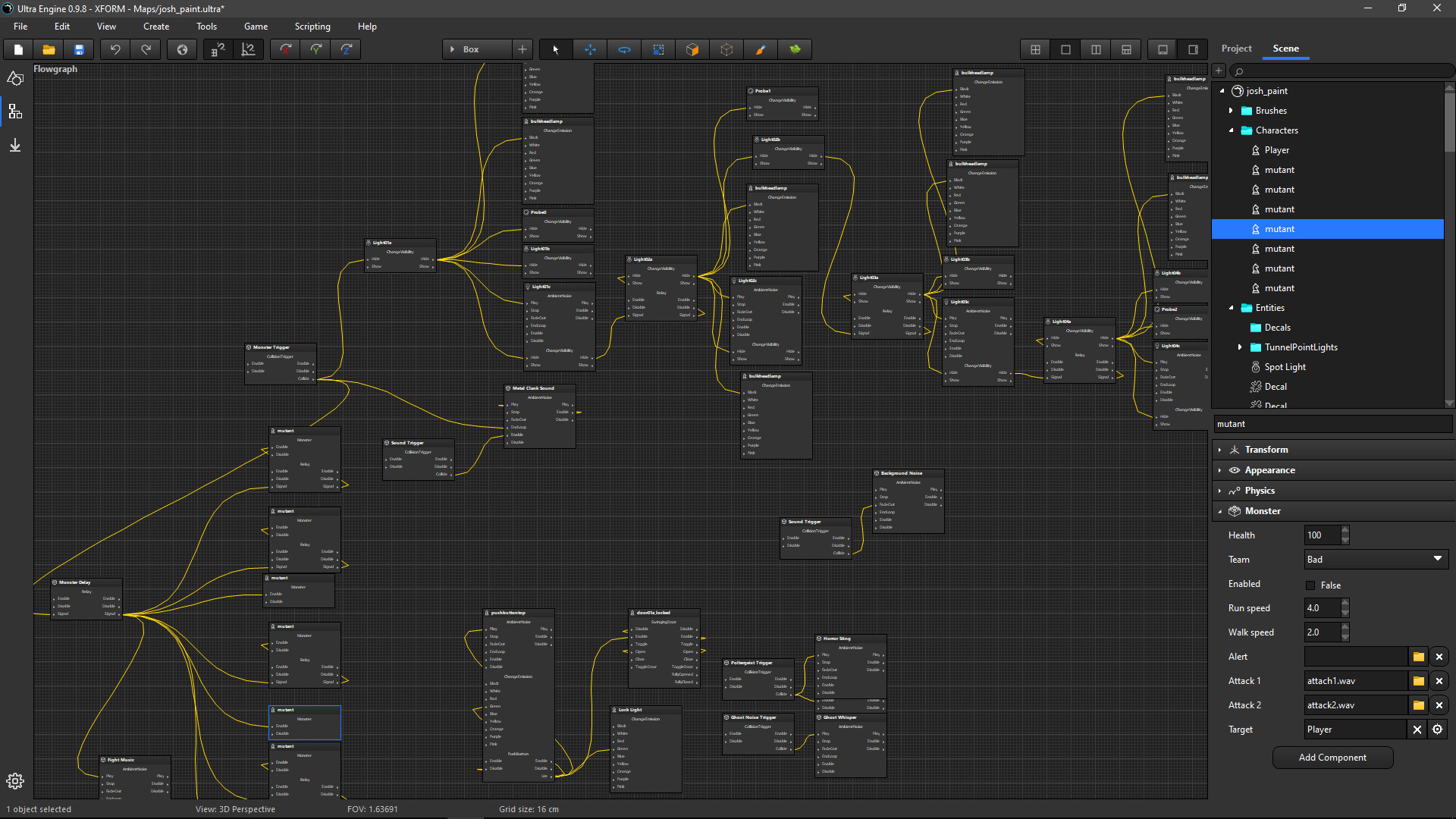Increase the Health value stepper

click(x=1345, y=530)
